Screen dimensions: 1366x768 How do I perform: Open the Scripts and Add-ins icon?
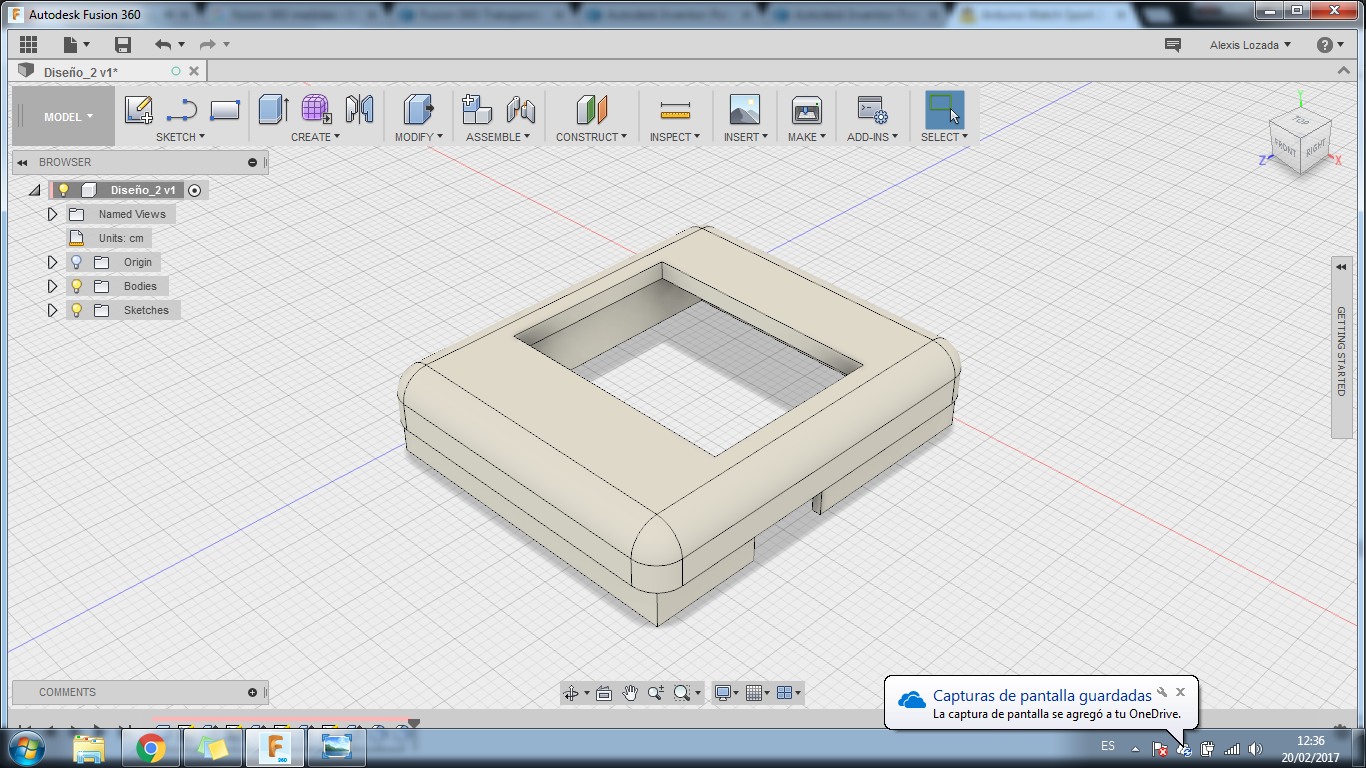click(872, 109)
